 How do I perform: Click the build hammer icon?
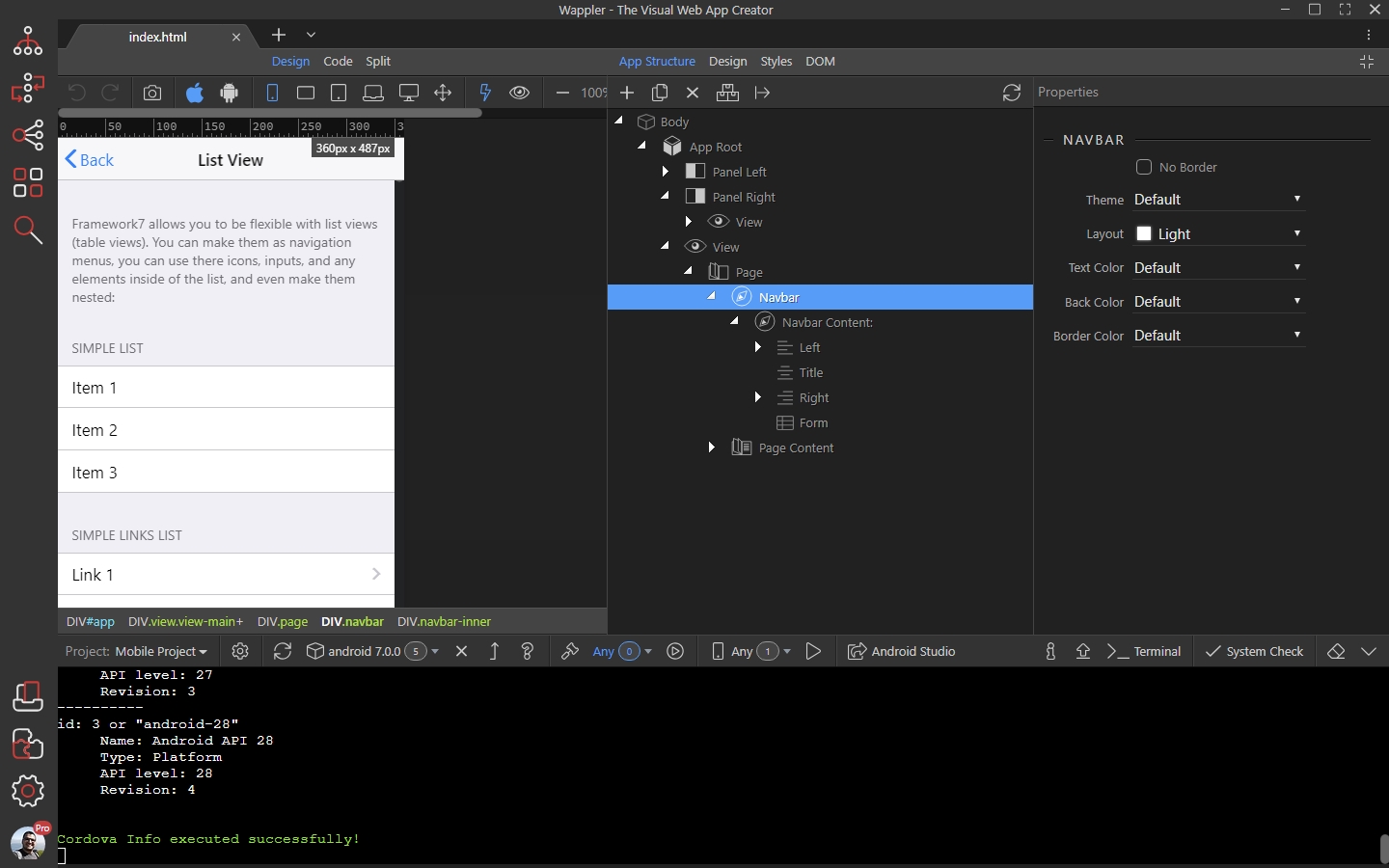click(570, 651)
